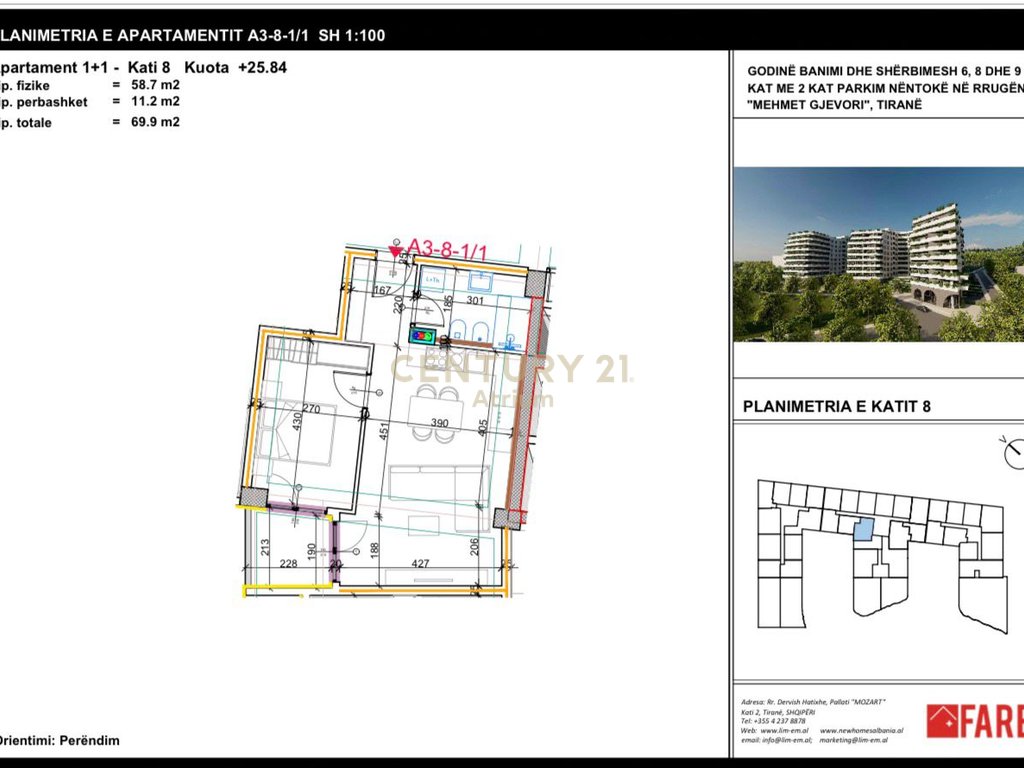The height and width of the screenshot is (768, 1024).
Task: Open the www.lim-em.al web link
Action: click(785, 731)
